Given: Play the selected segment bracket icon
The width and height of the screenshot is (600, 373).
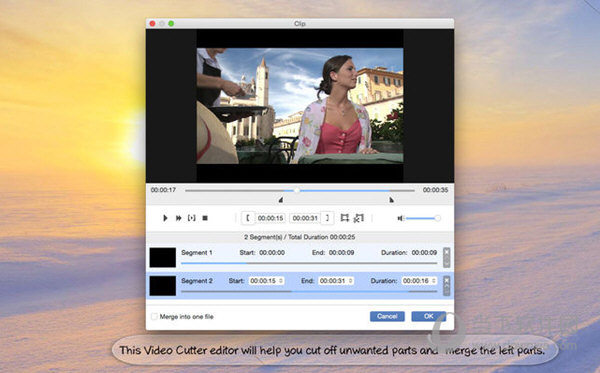Looking at the screenshot, I should coord(191,218).
